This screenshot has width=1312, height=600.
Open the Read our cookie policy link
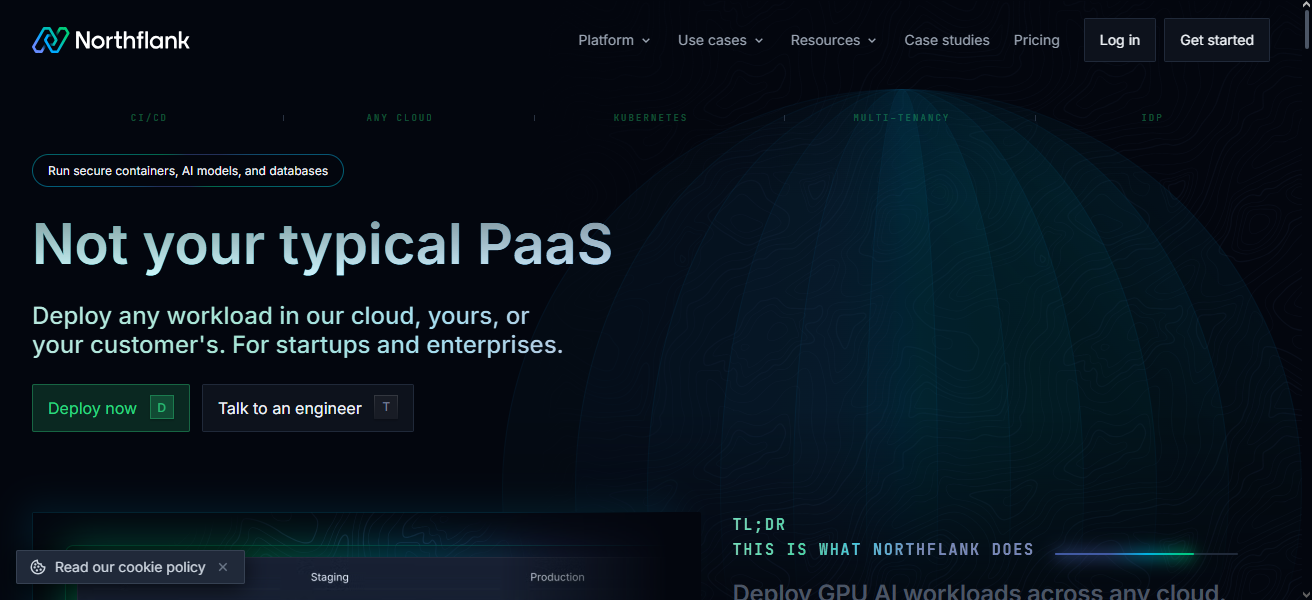coord(130,567)
